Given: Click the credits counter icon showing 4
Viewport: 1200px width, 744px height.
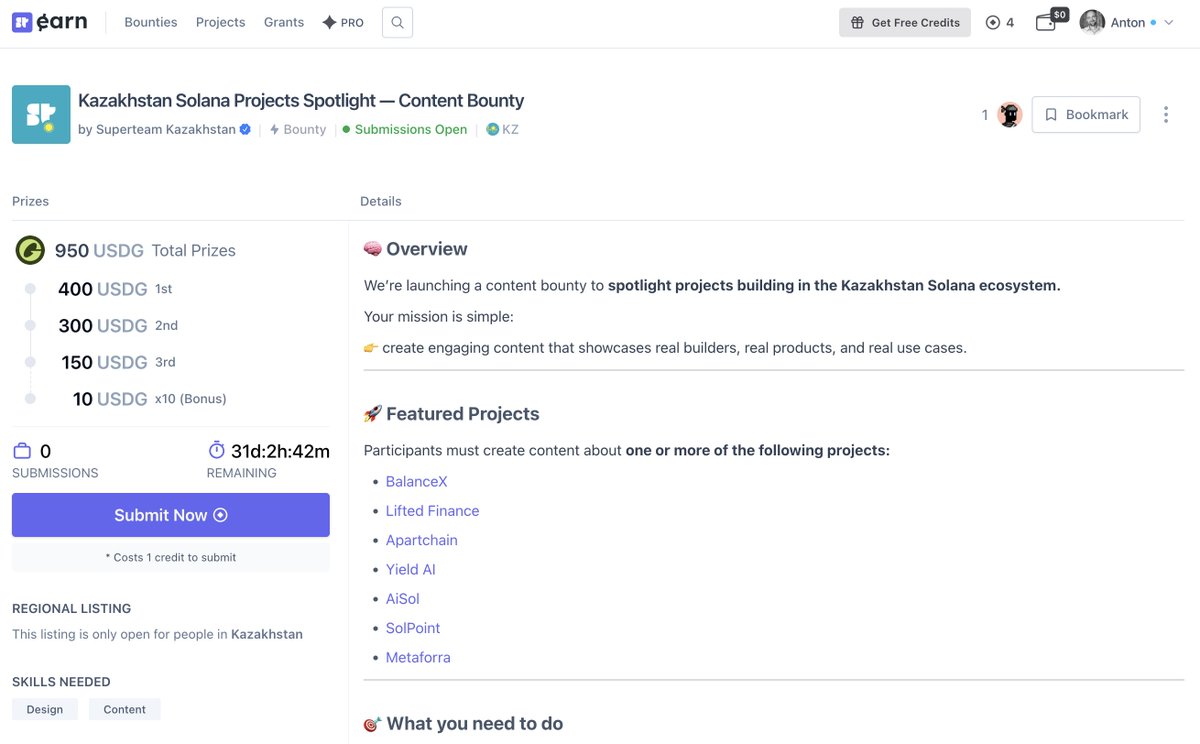Looking at the screenshot, I should tap(1000, 22).
